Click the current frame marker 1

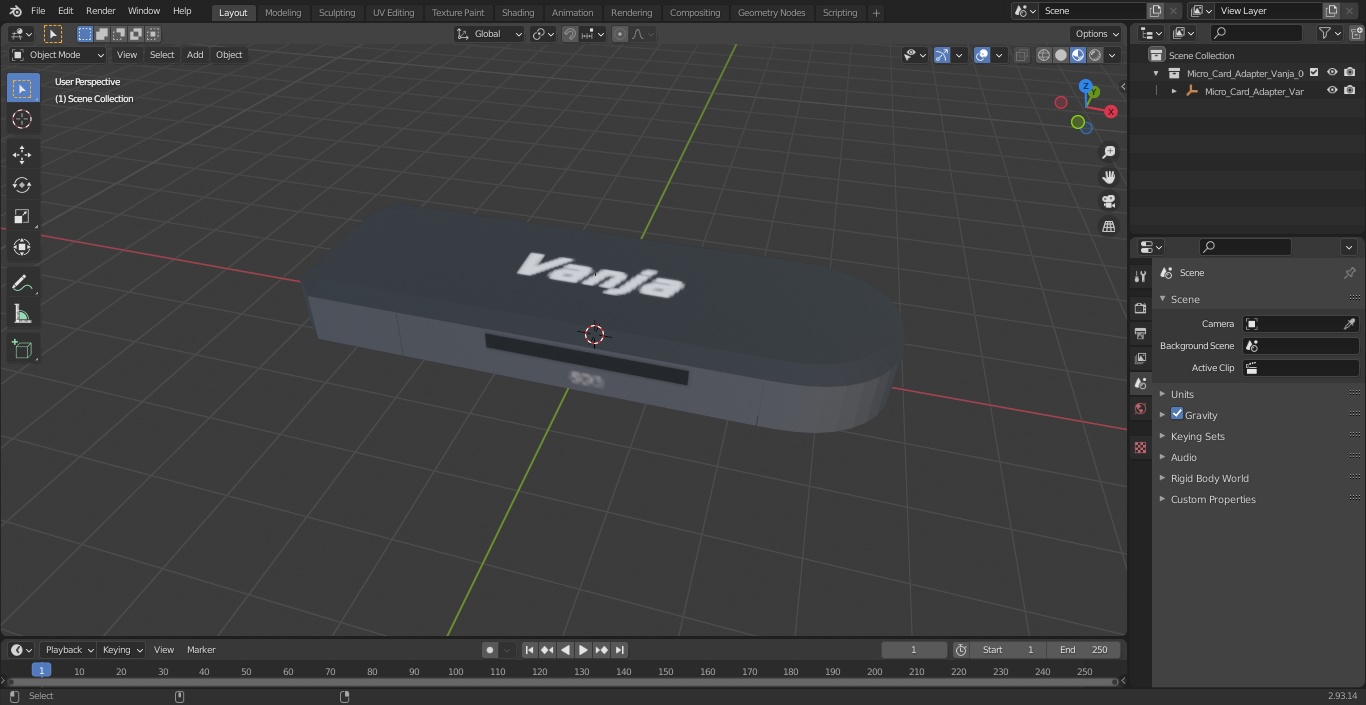click(x=41, y=670)
